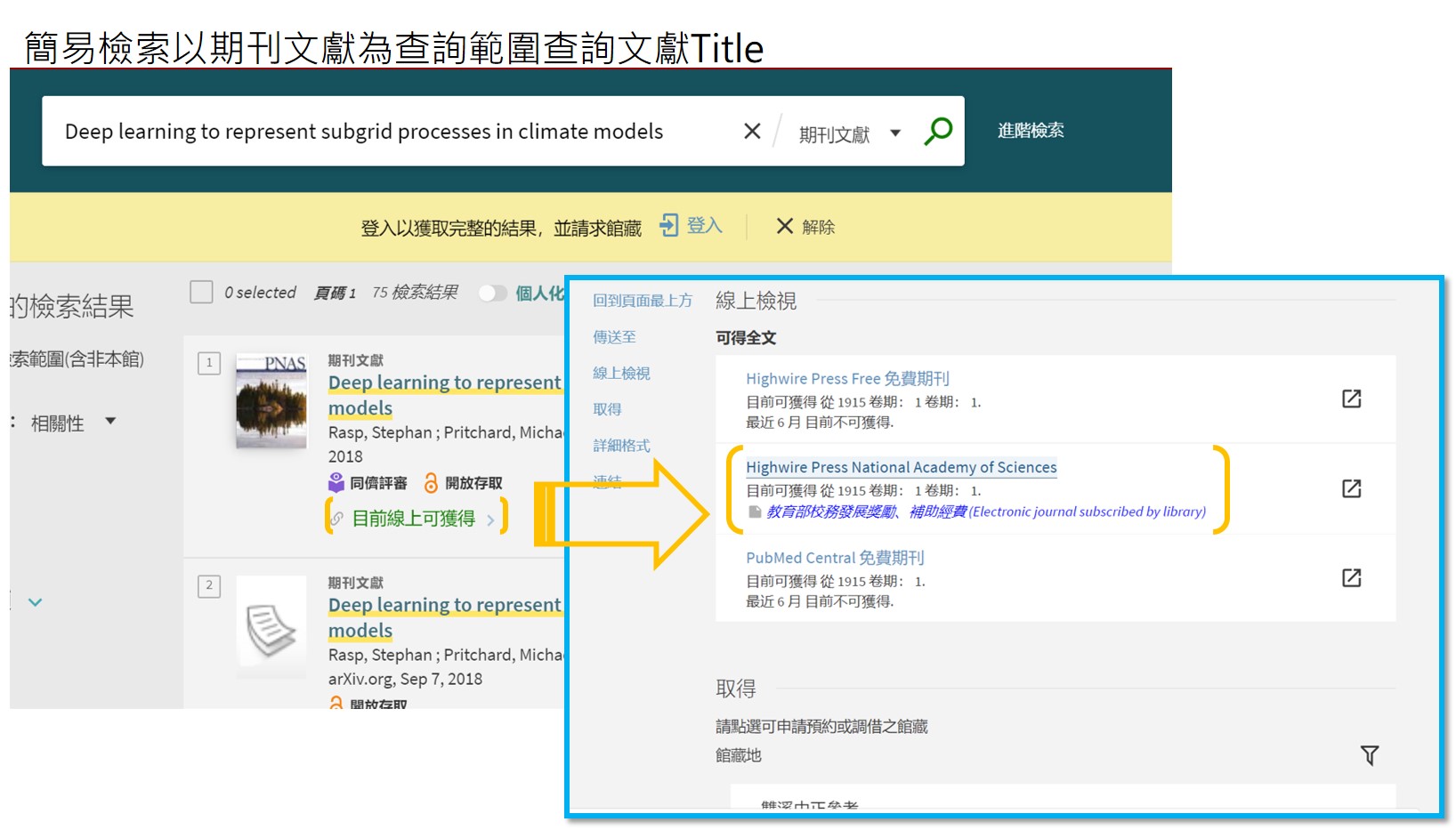
Task: Open 目前線上可獲得 link for first result
Action: [414, 519]
